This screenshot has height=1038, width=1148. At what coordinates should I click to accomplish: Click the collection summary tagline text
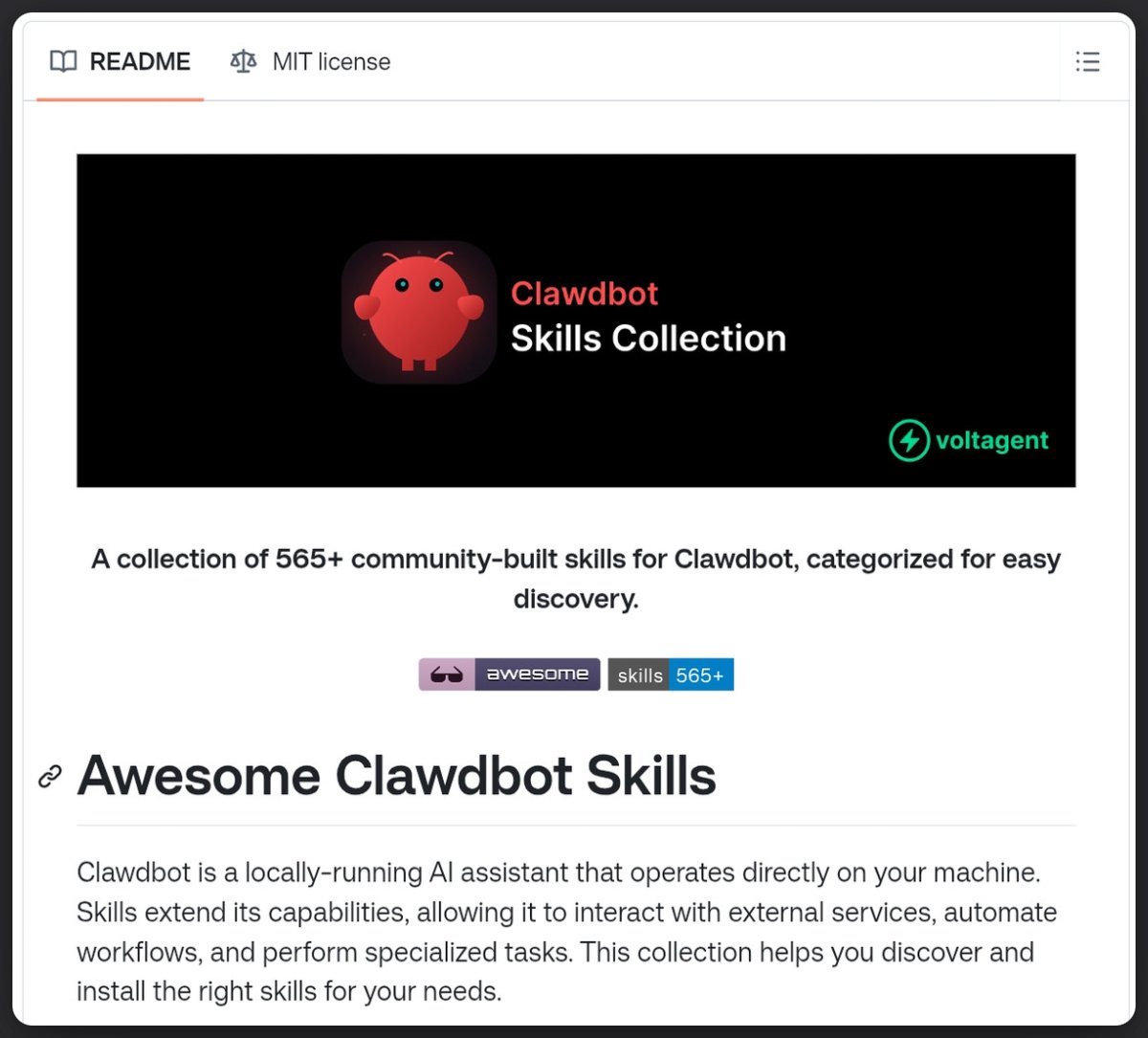coord(575,578)
